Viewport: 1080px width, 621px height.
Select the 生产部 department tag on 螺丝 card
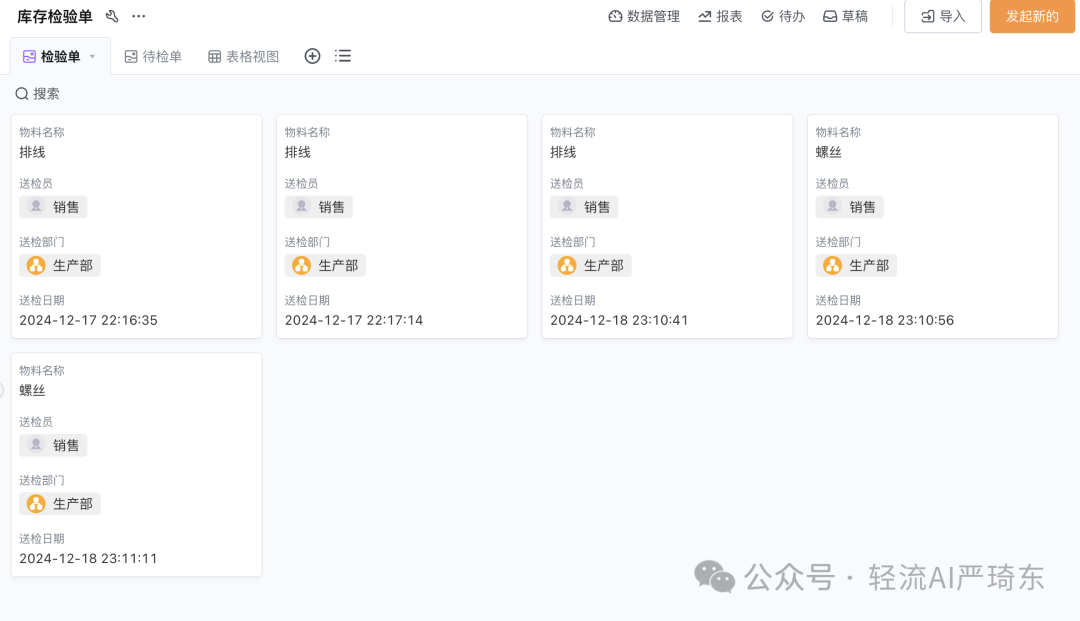click(856, 265)
